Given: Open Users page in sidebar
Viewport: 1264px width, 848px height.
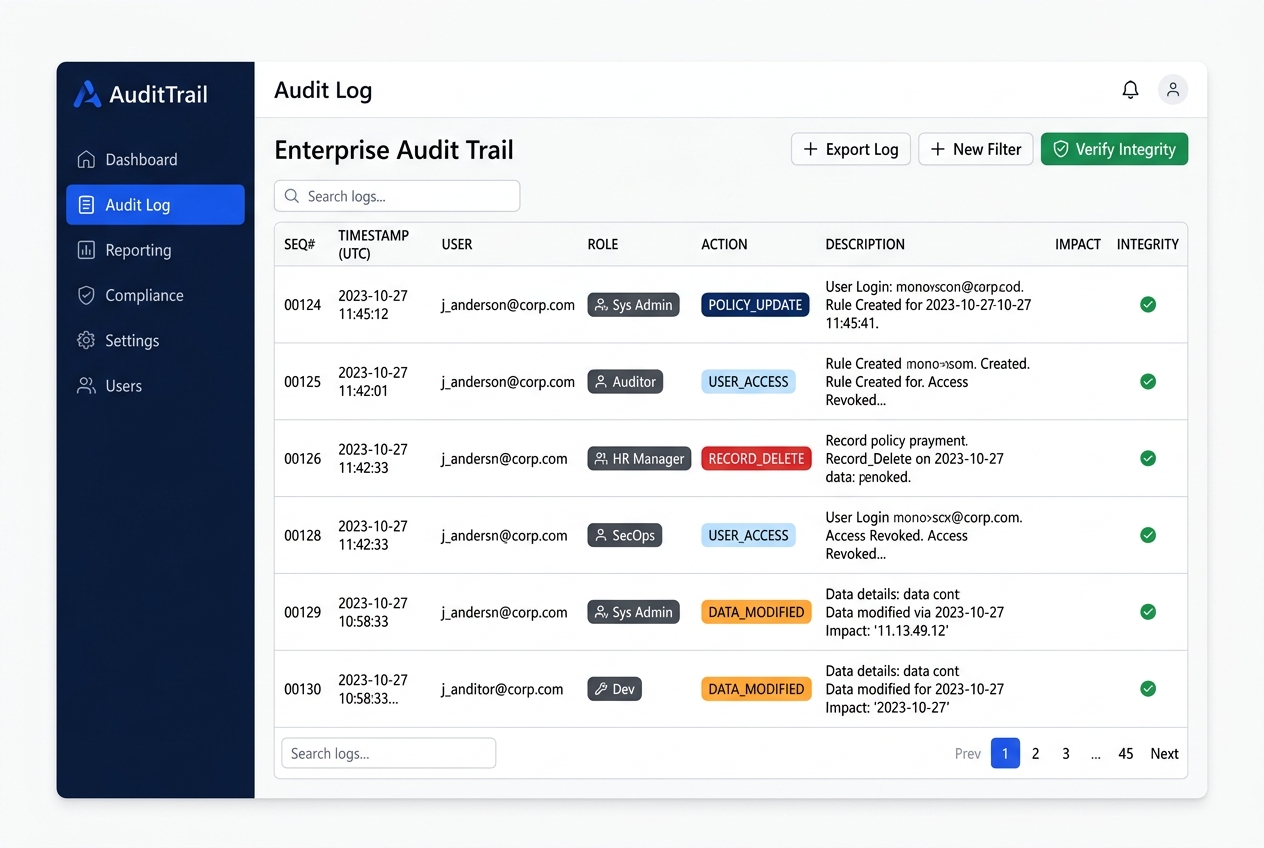Looking at the screenshot, I should 155,386.
